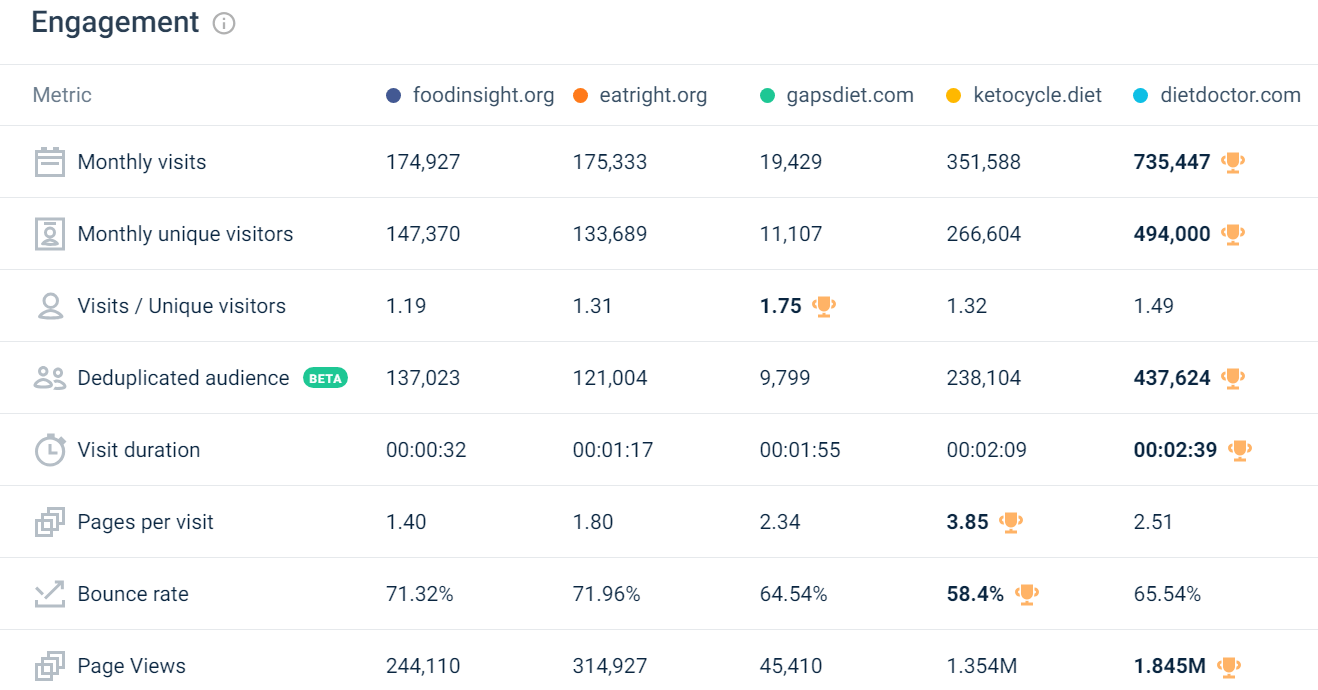
Task: Click the 1.19 visits ratio value
Action: [x=406, y=306]
